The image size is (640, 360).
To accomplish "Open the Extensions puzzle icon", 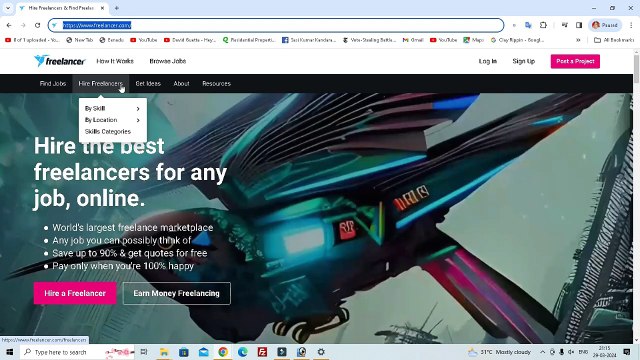I will [543, 25].
